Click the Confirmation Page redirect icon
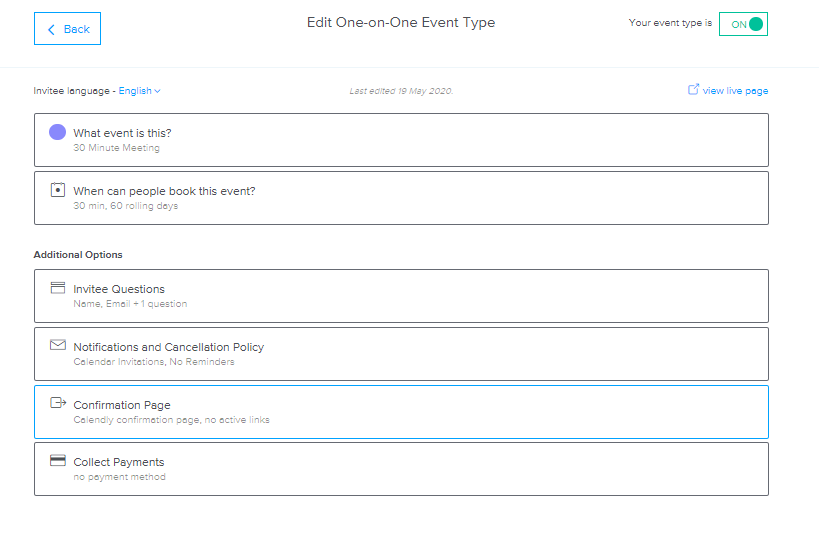 (x=58, y=403)
